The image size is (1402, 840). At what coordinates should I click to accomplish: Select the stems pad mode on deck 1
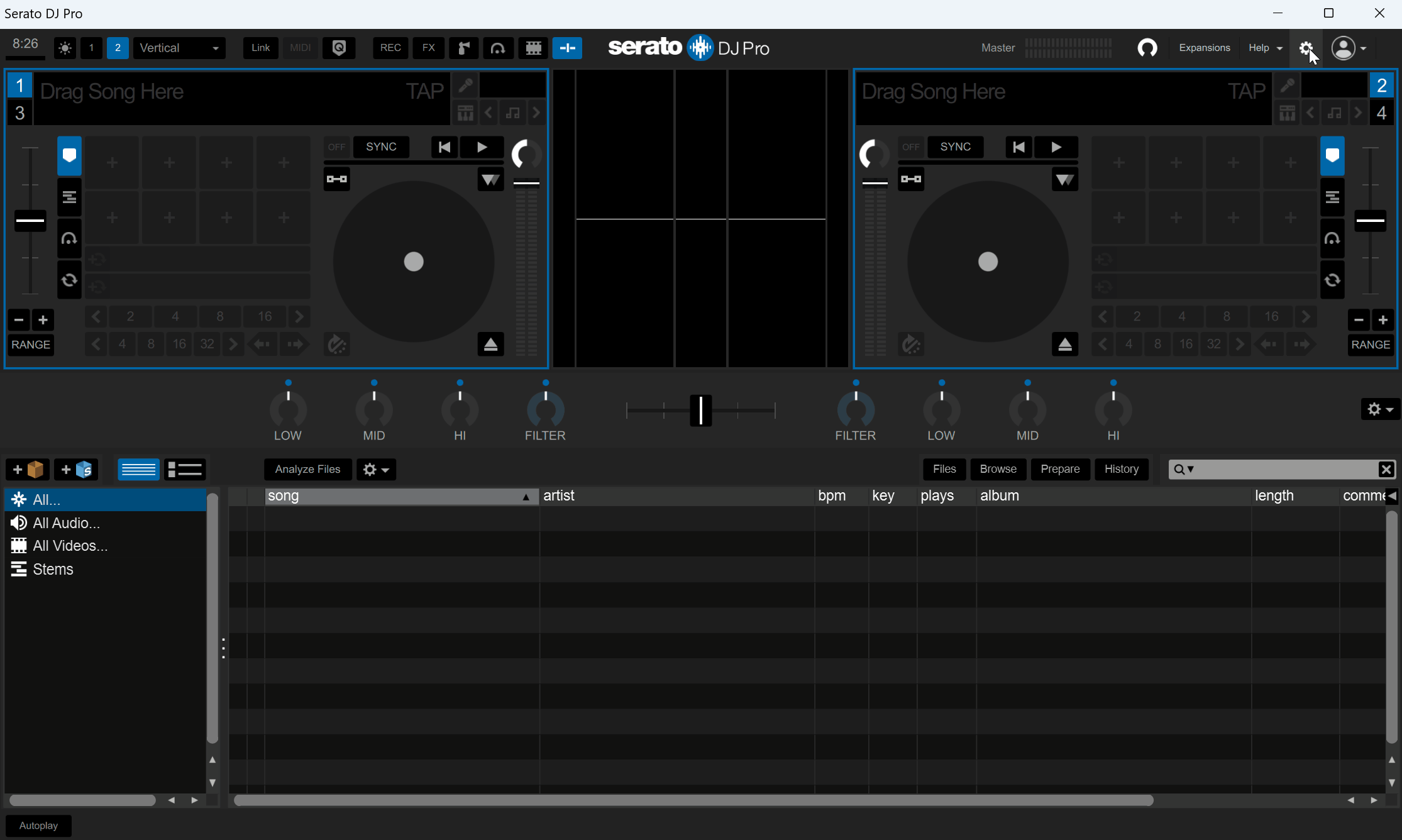(x=69, y=197)
